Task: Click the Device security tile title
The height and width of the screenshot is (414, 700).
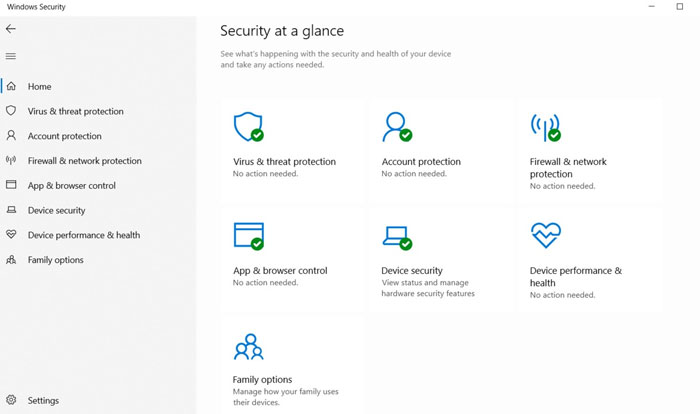Action: [411, 270]
